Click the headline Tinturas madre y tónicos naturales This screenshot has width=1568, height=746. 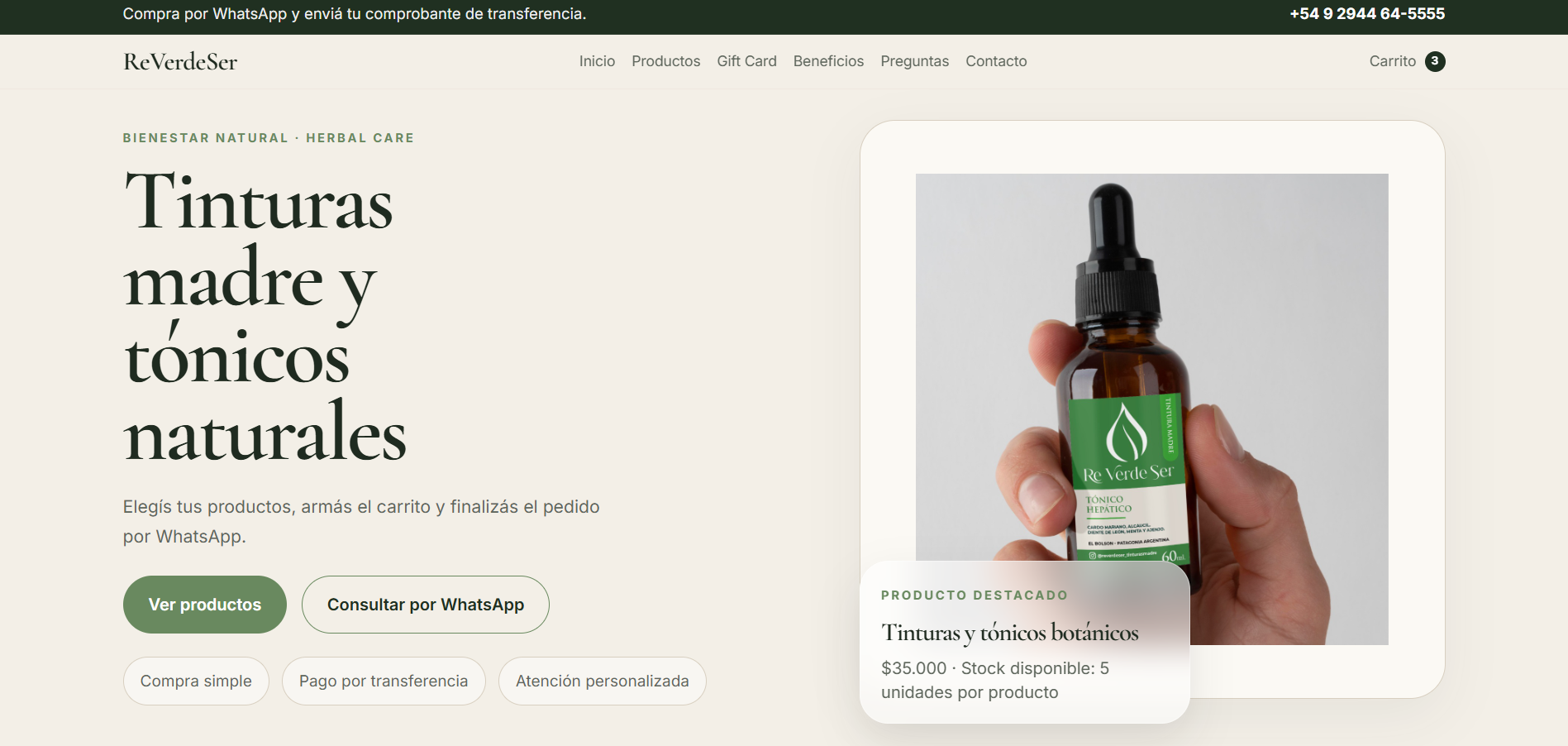(265, 317)
